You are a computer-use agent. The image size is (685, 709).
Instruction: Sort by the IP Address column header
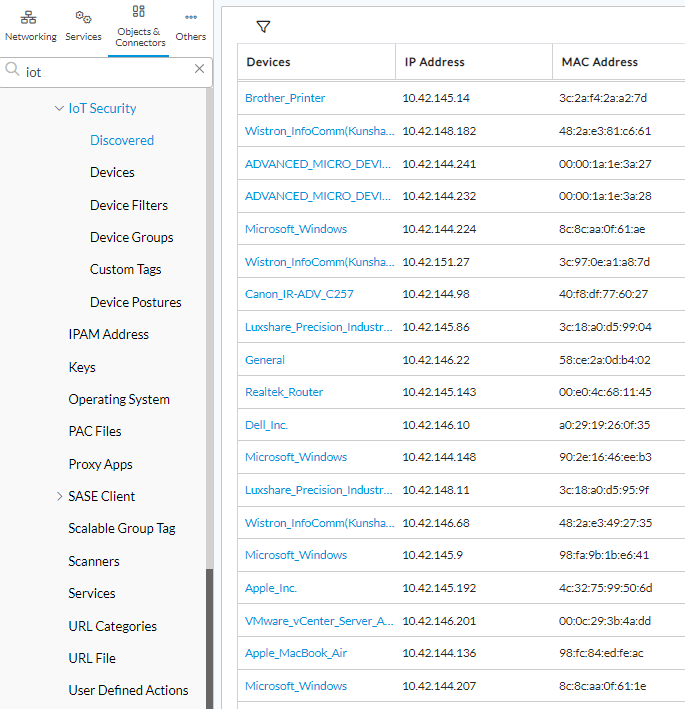[435, 62]
